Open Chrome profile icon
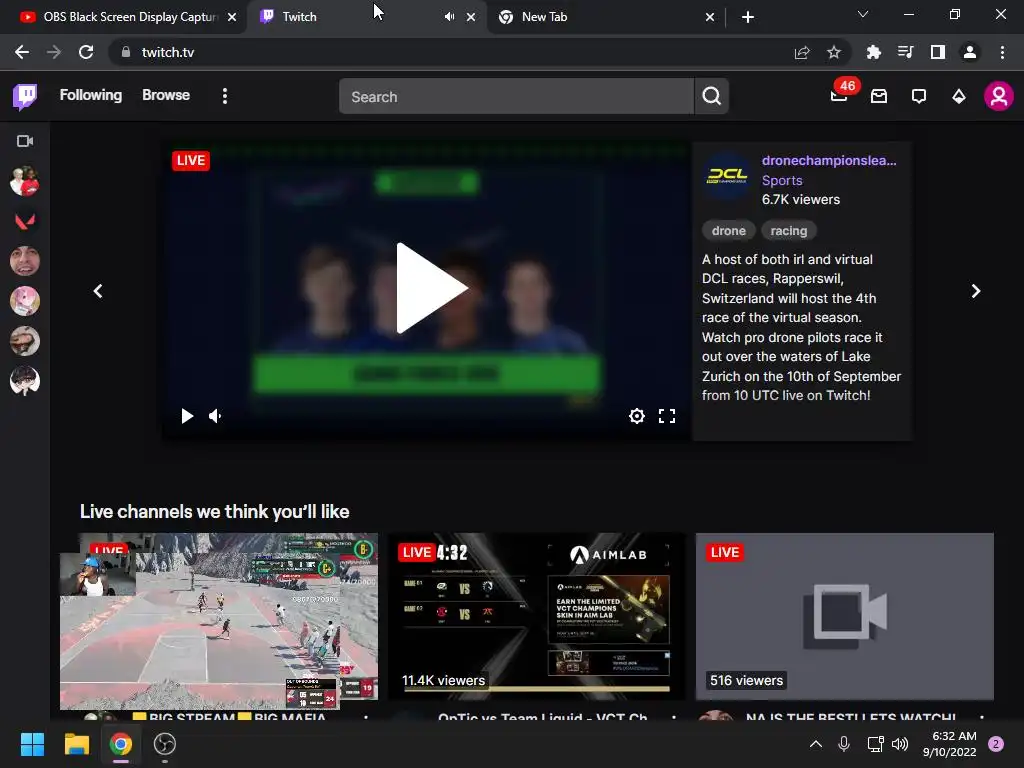Image resolution: width=1024 pixels, height=768 pixels. (970, 52)
